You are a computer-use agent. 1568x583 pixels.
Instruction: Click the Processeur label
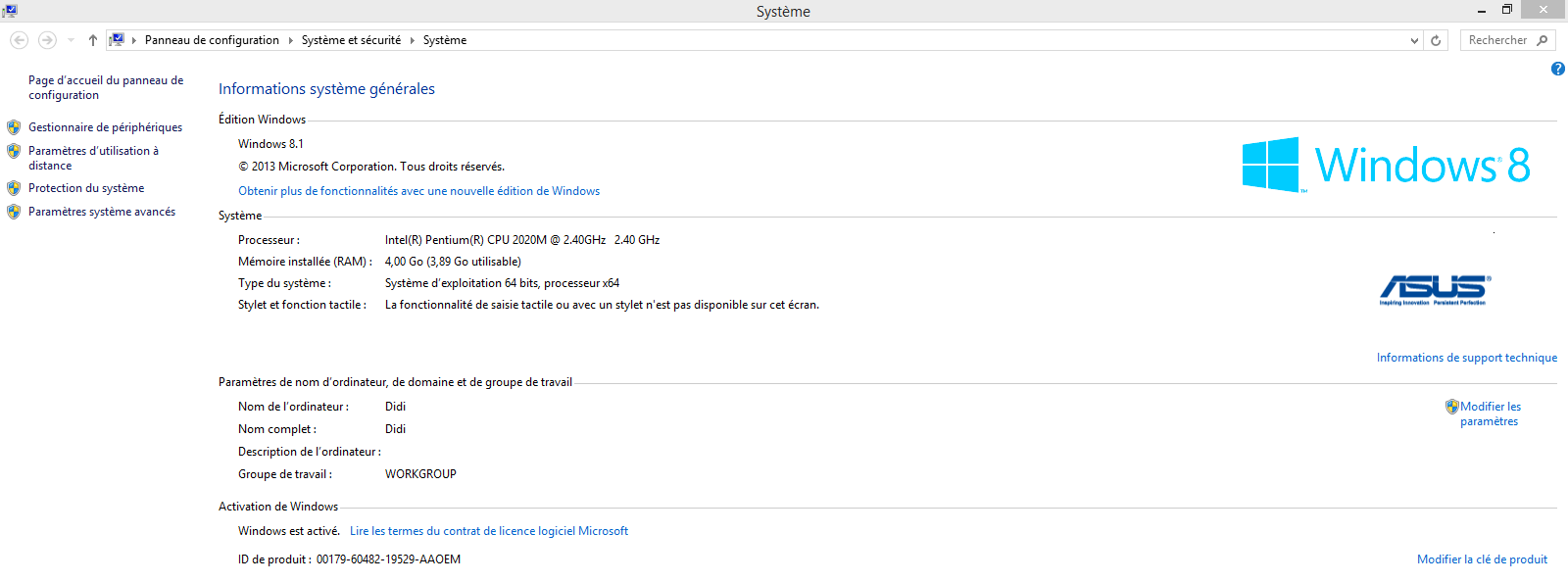pos(269,240)
